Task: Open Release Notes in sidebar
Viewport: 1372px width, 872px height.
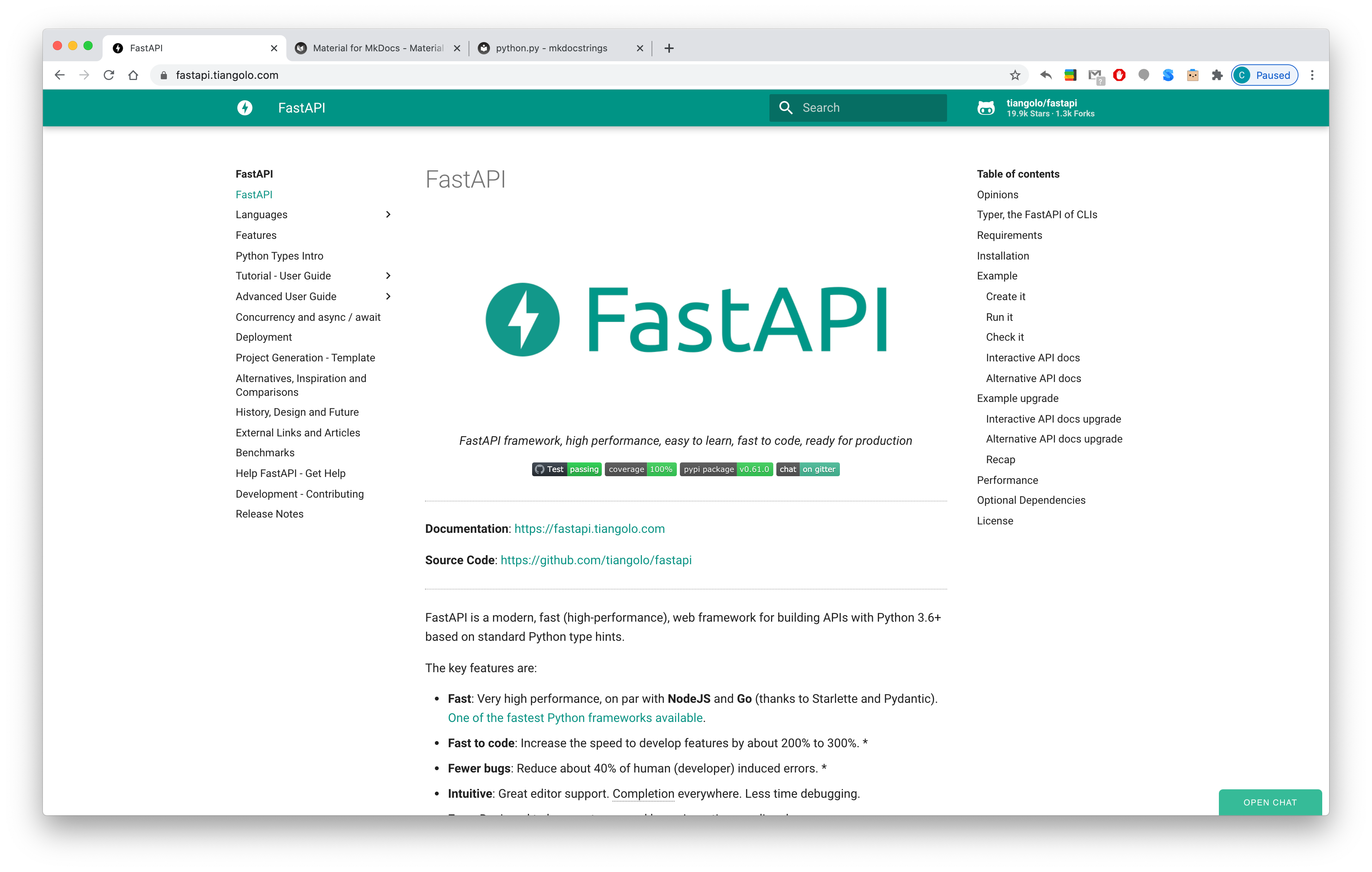Action: (x=269, y=514)
